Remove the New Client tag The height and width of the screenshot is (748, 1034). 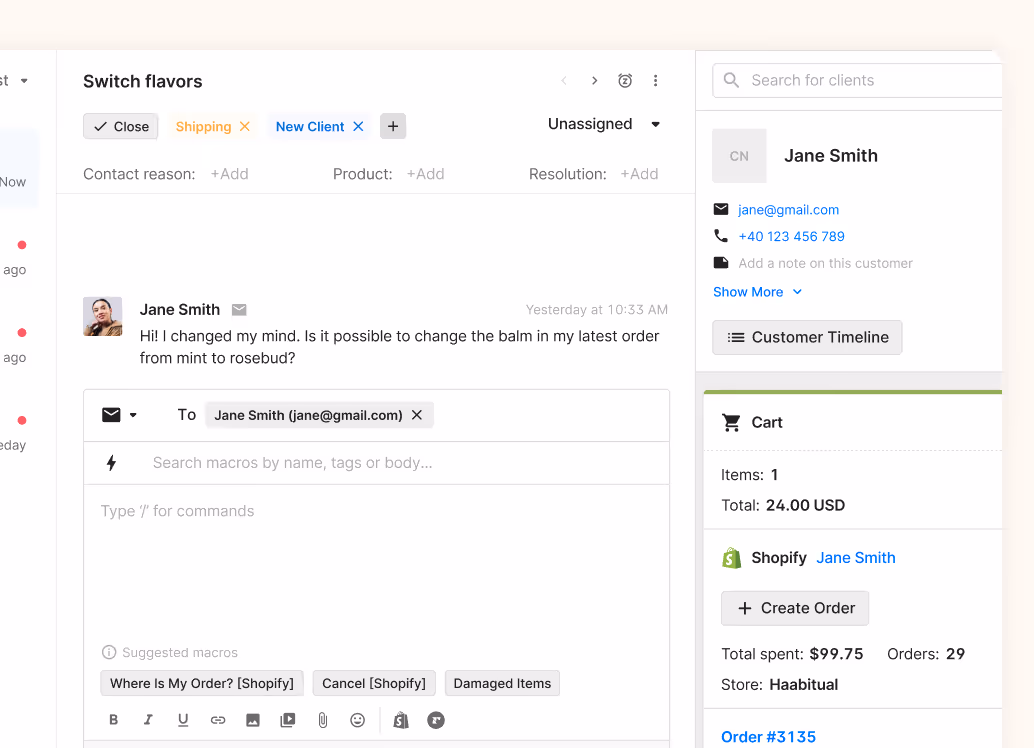(358, 127)
